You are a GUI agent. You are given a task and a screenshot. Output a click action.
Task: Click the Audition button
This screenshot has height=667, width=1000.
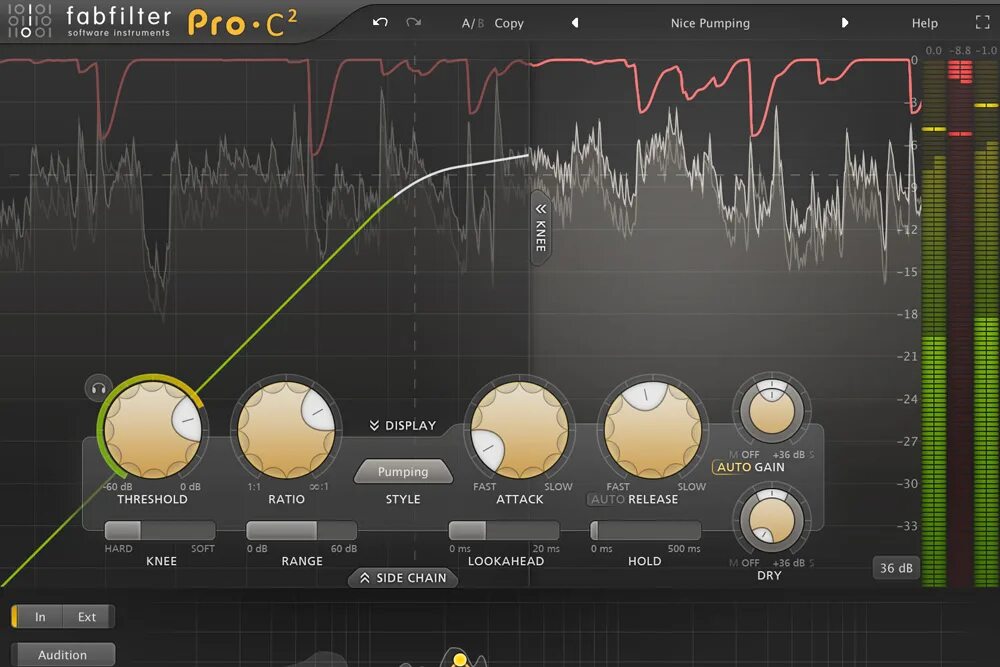pos(62,655)
